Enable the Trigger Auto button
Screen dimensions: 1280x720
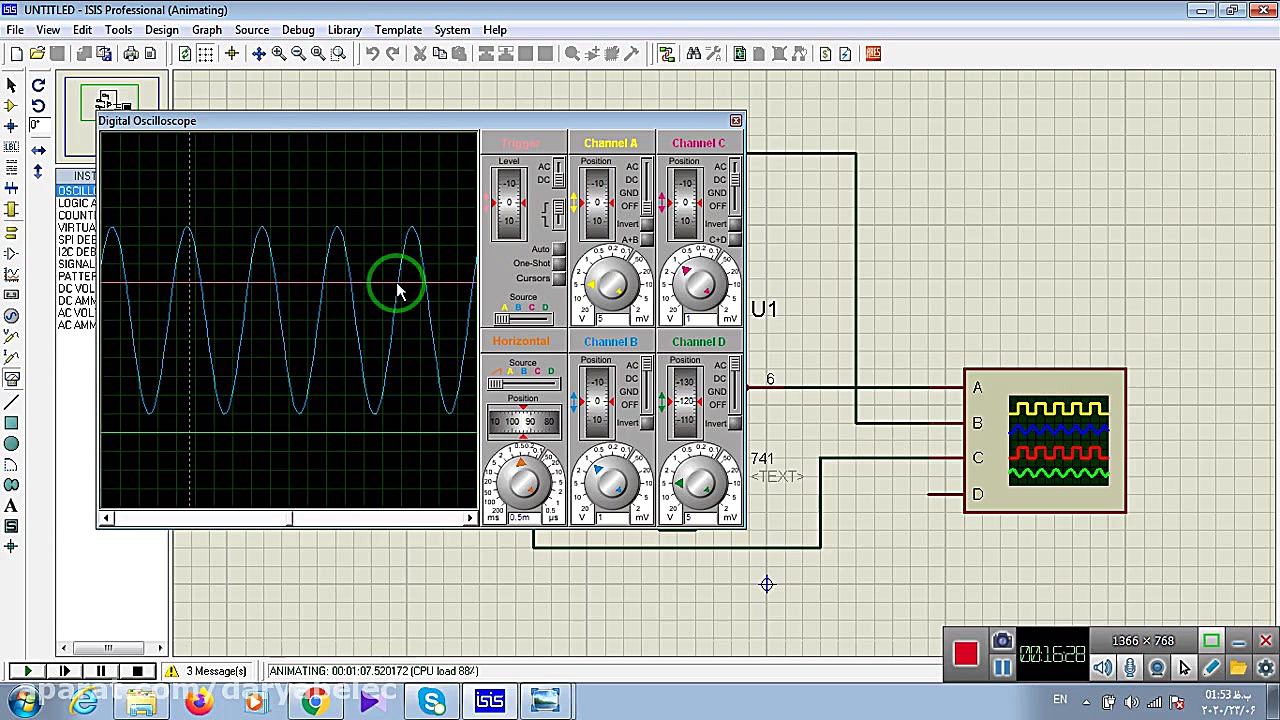click(558, 249)
